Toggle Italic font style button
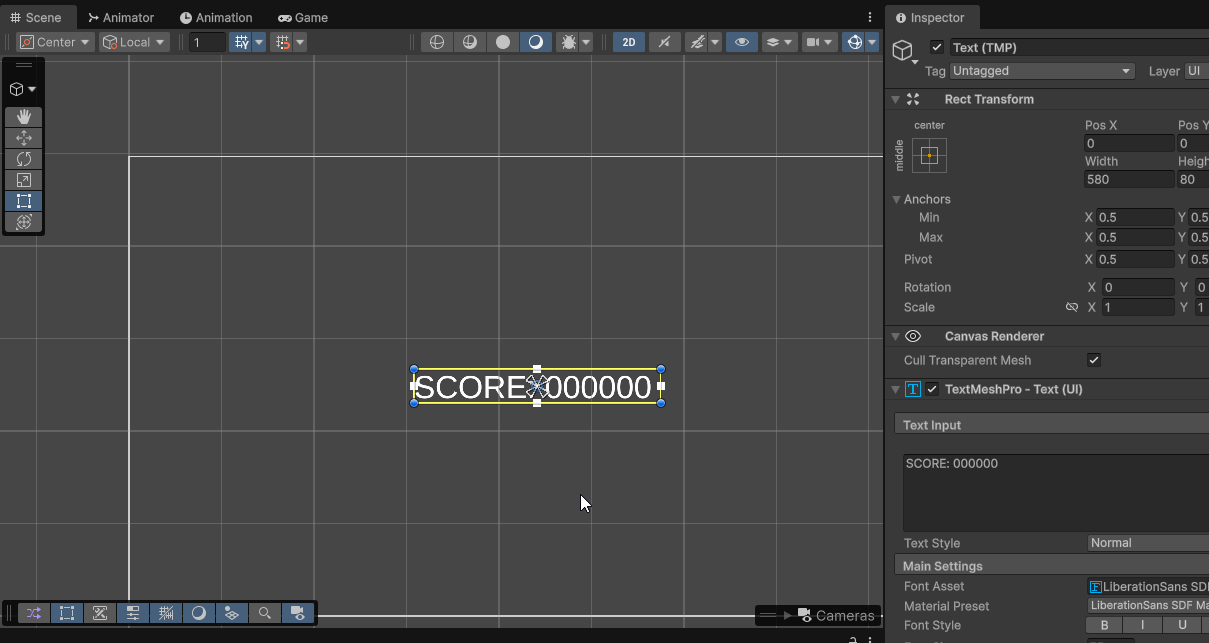 (x=1143, y=625)
